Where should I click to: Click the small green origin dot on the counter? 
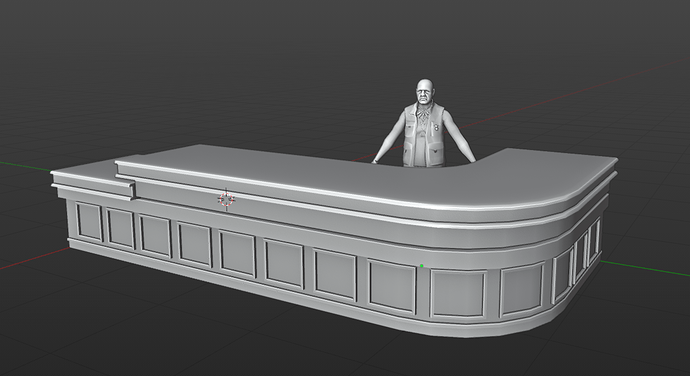pyautogui.click(x=422, y=266)
